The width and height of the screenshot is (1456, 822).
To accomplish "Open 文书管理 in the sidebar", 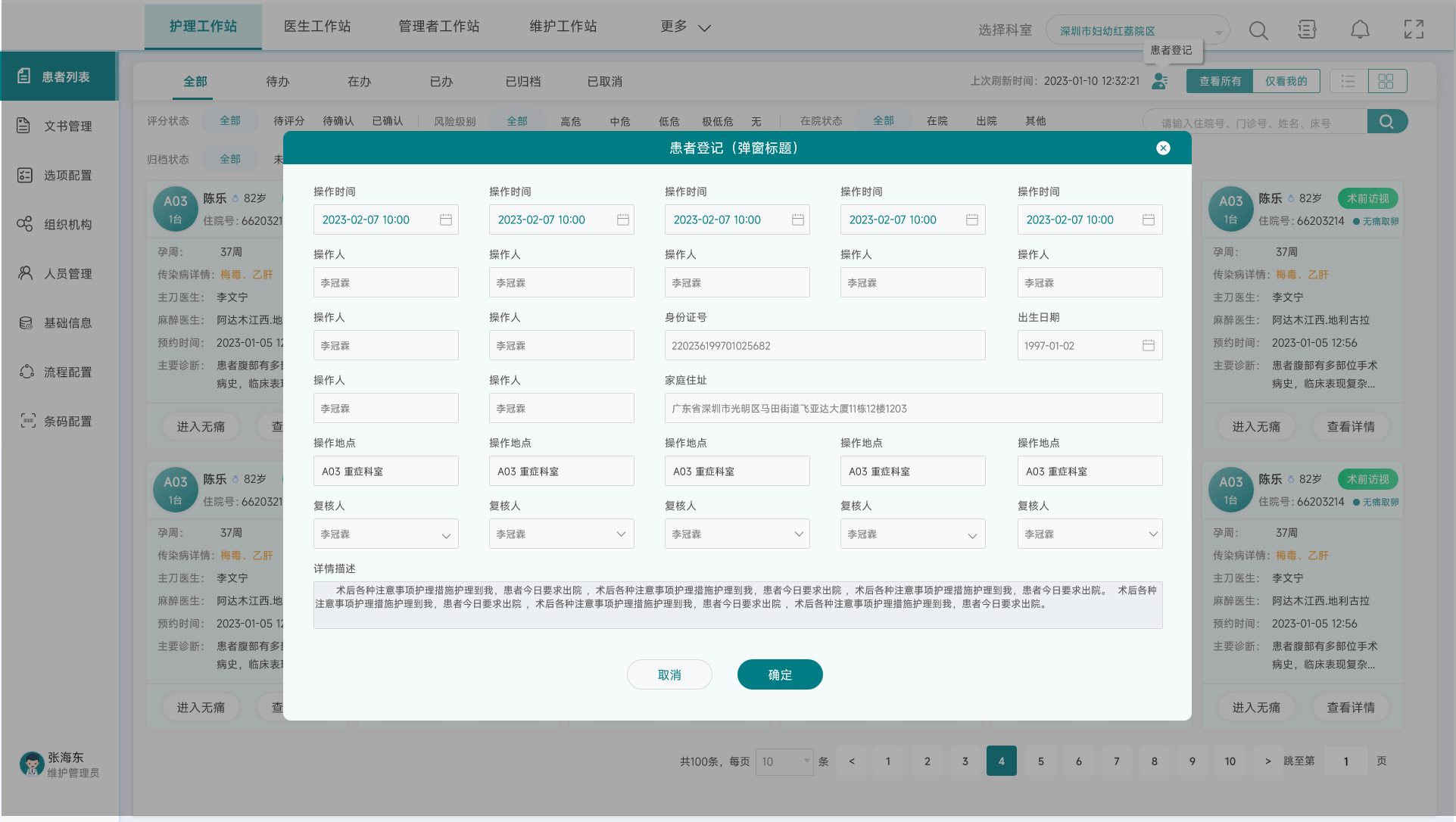I will click(x=59, y=126).
